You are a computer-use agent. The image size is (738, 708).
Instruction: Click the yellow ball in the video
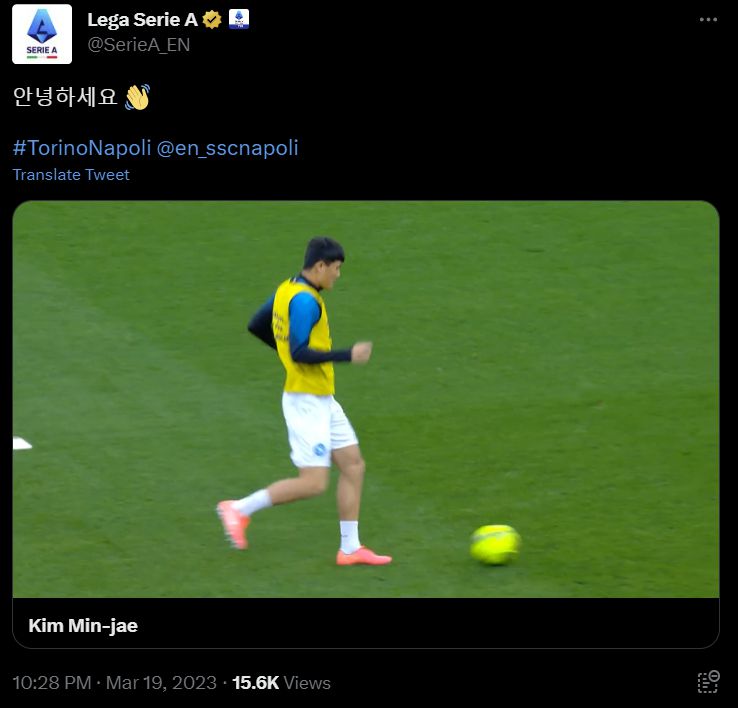pos(495,544)
